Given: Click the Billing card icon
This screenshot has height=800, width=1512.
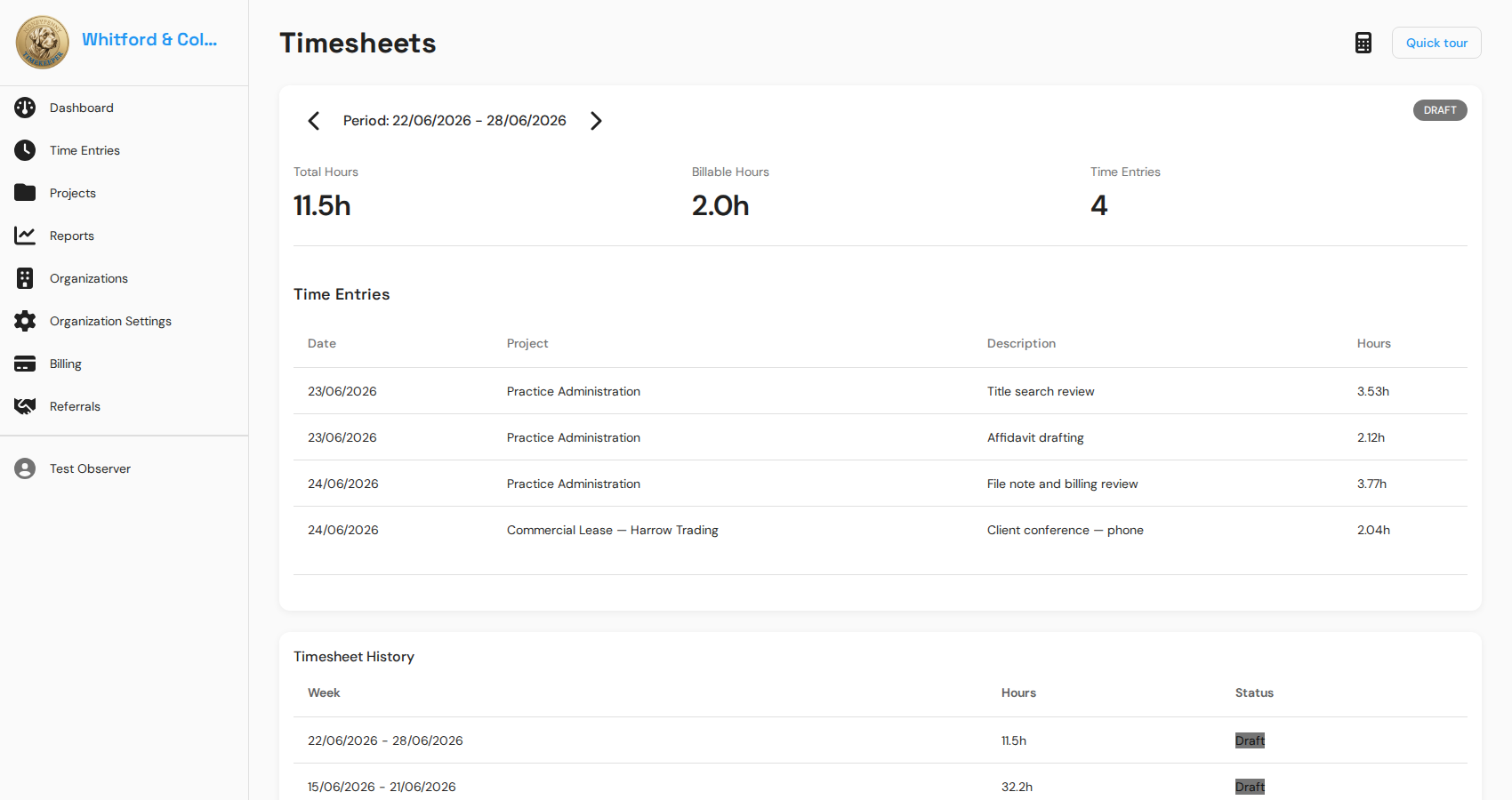Looking at the screenshot, I should [25, 364].
